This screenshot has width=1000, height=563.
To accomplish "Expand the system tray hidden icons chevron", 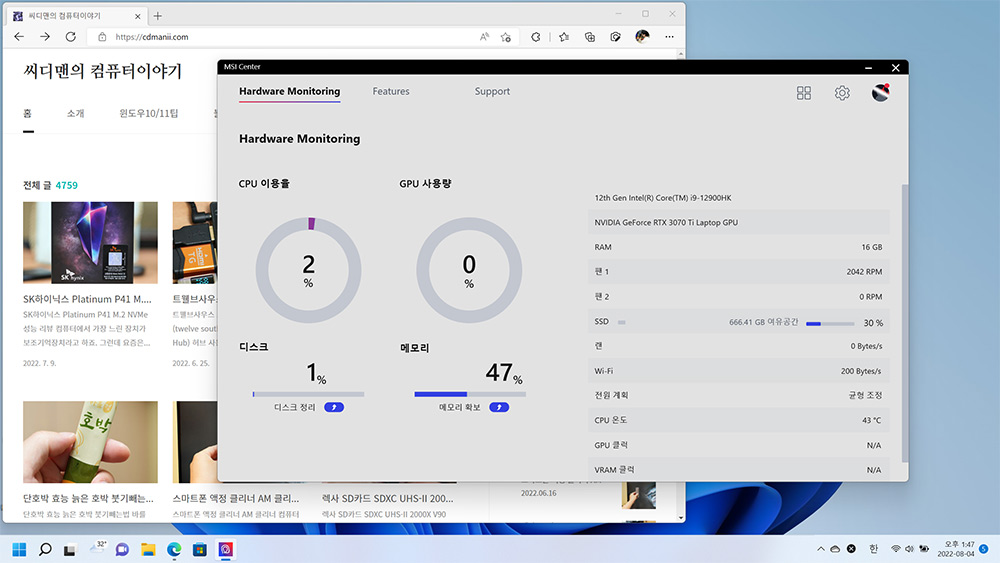I will point(820,549).
